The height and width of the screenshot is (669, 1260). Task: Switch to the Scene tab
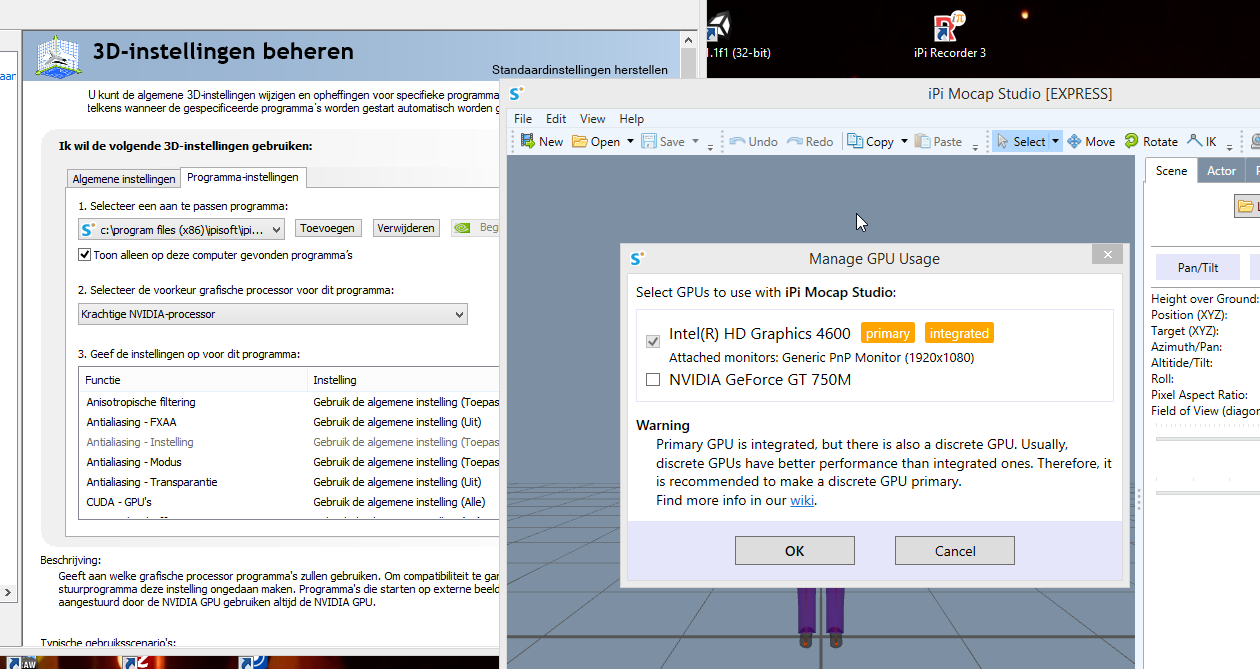coord(1171,170)
